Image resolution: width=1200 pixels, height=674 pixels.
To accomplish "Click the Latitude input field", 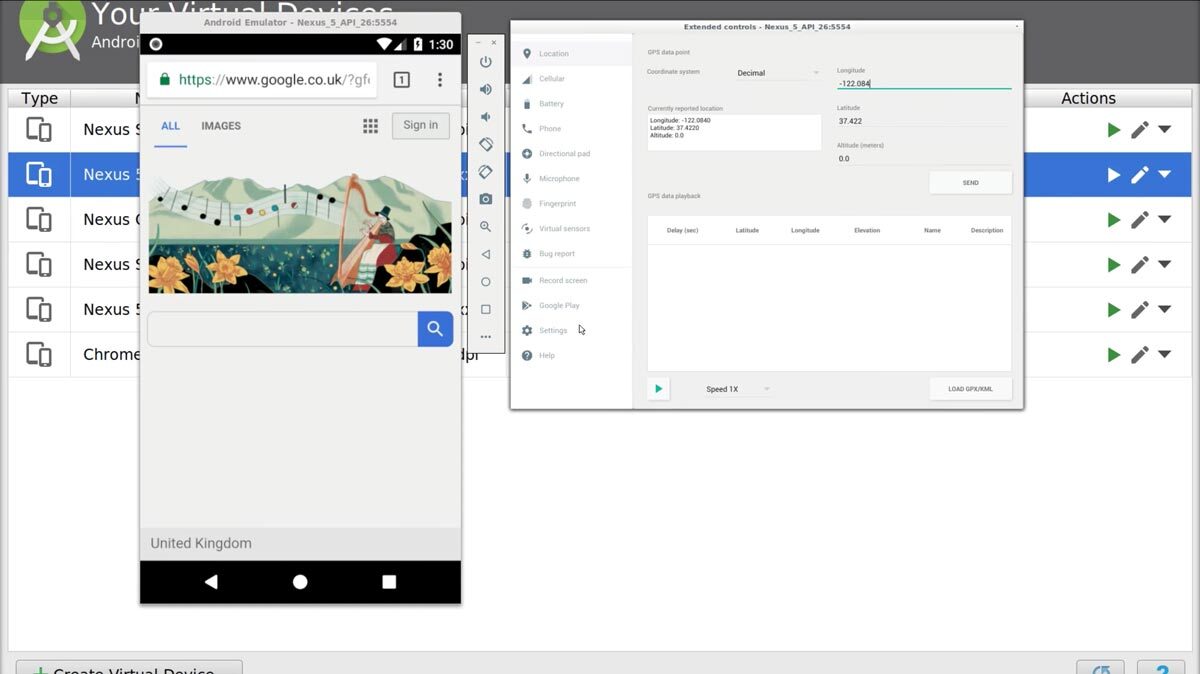I will 922,121.
